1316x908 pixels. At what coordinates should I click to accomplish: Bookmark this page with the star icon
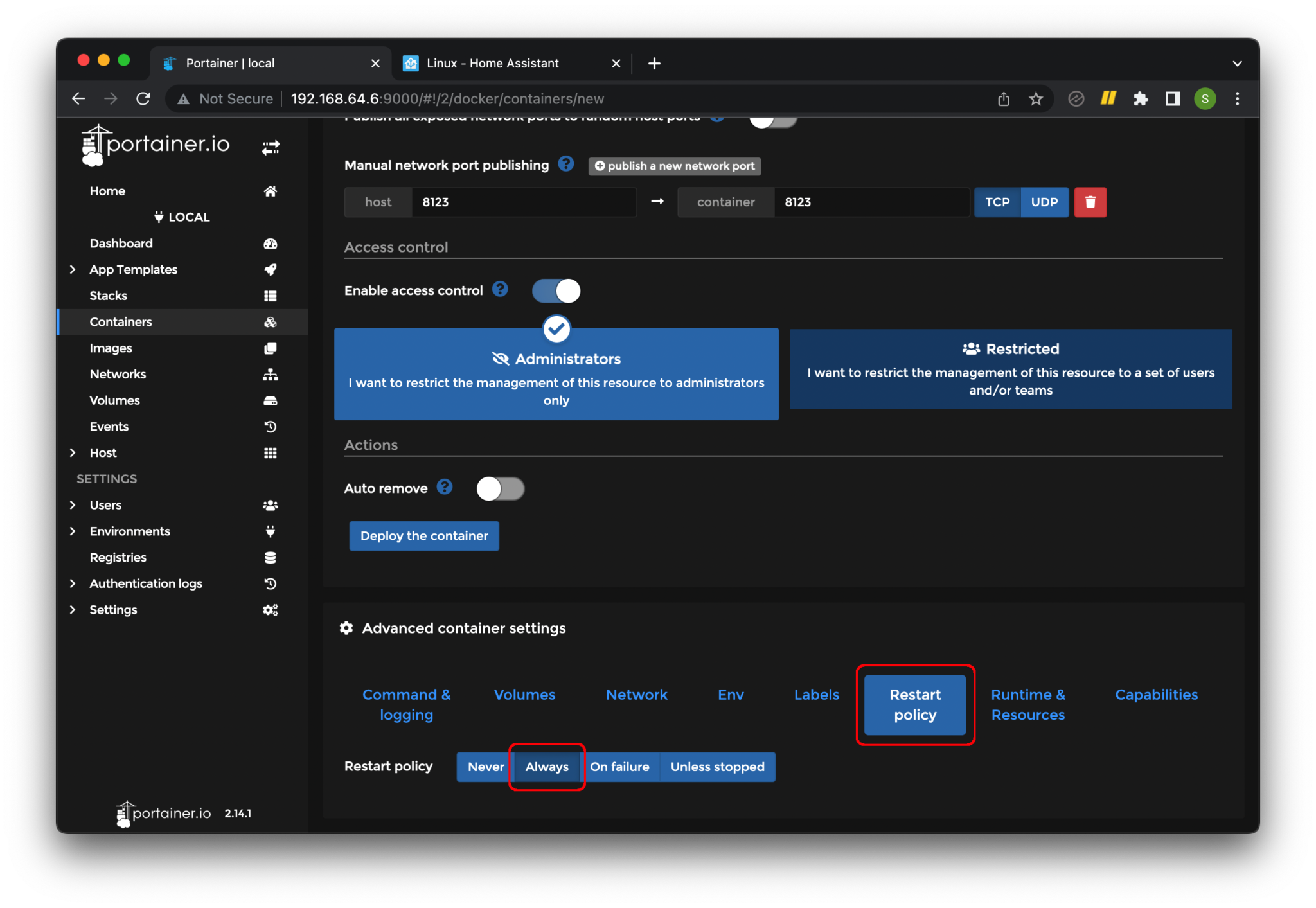(x=1035, y=98)
